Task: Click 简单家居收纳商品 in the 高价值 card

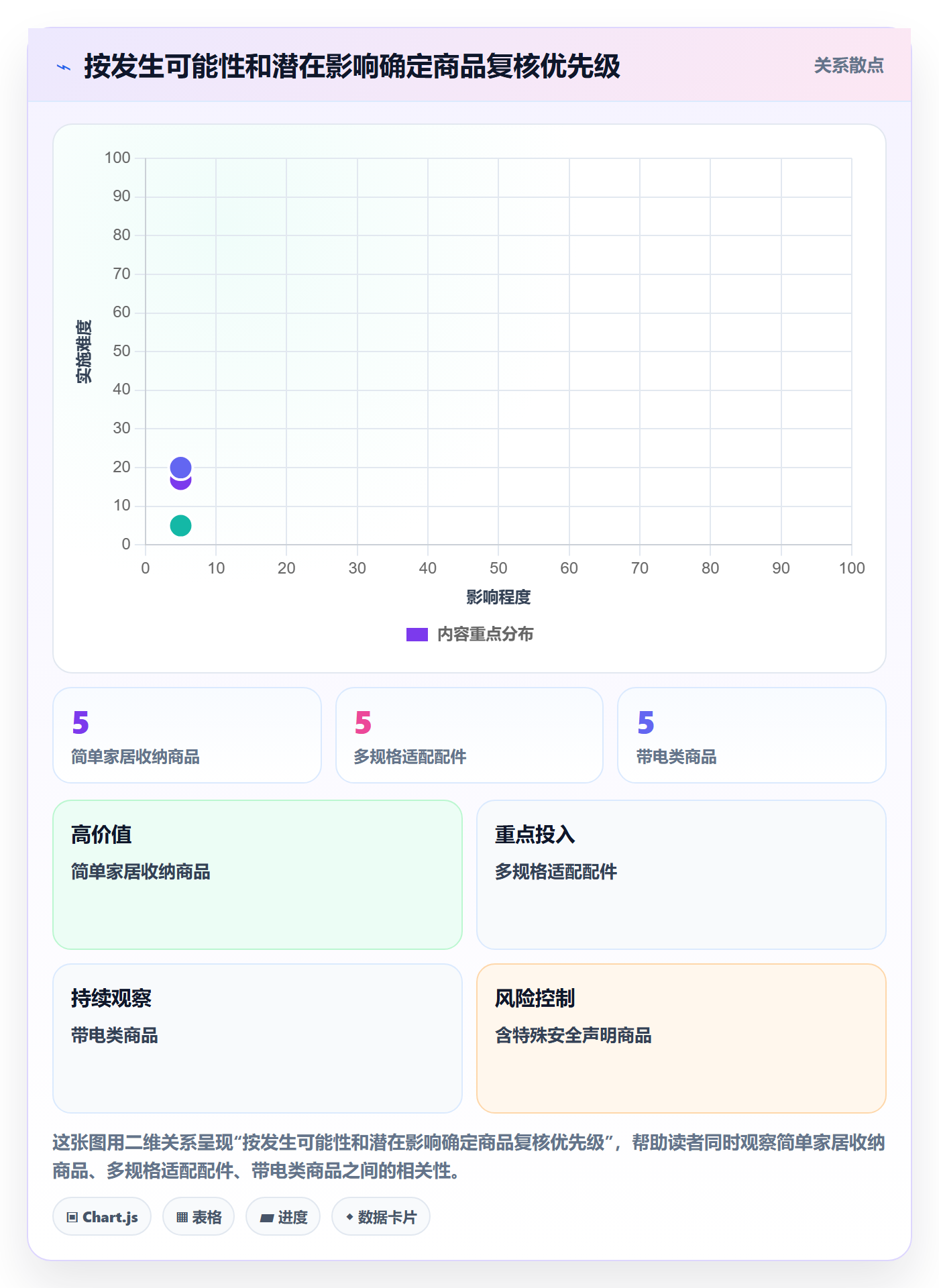Action: point(141,872)
